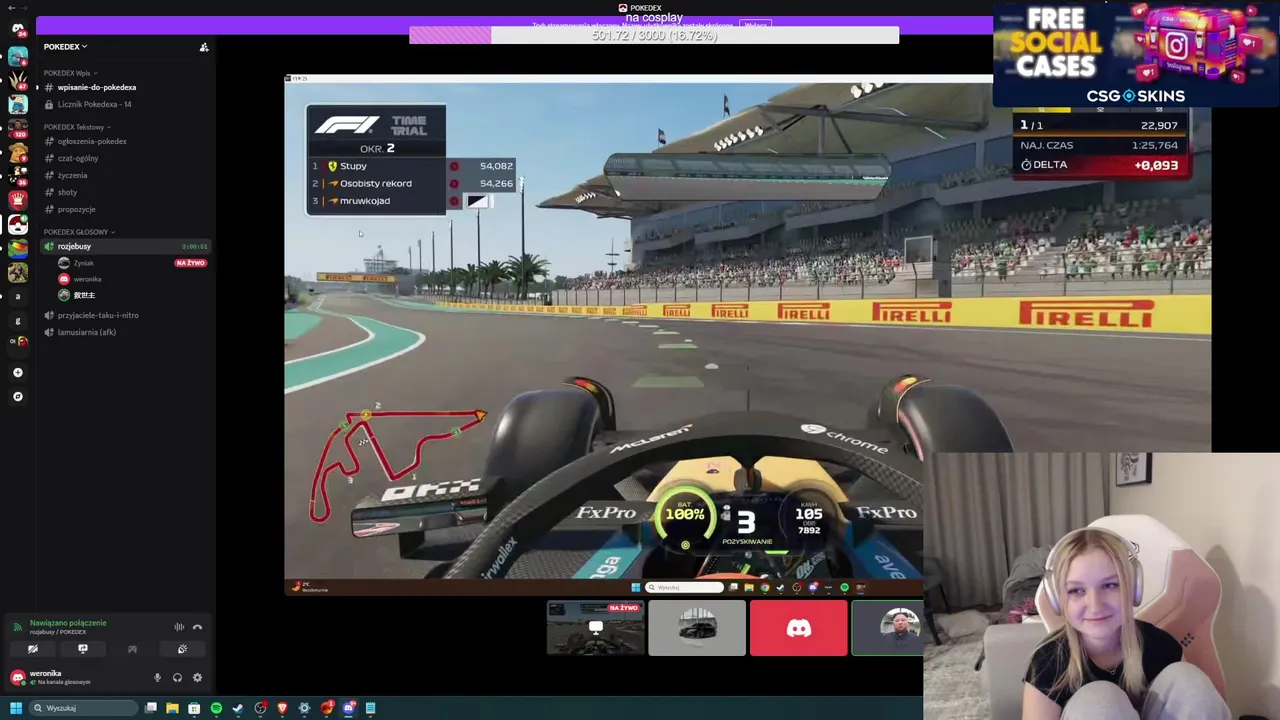Collapse the POKEDEX Tekstowy category
This screenshot has width=1280, height=720.
click(x=77, y=127)
